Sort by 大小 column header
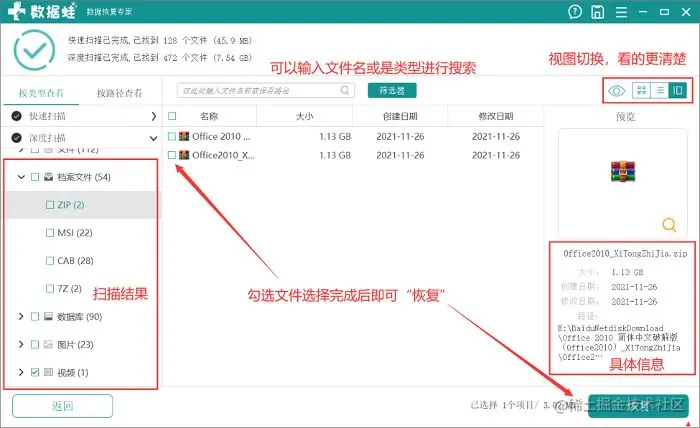 (304, 116)
